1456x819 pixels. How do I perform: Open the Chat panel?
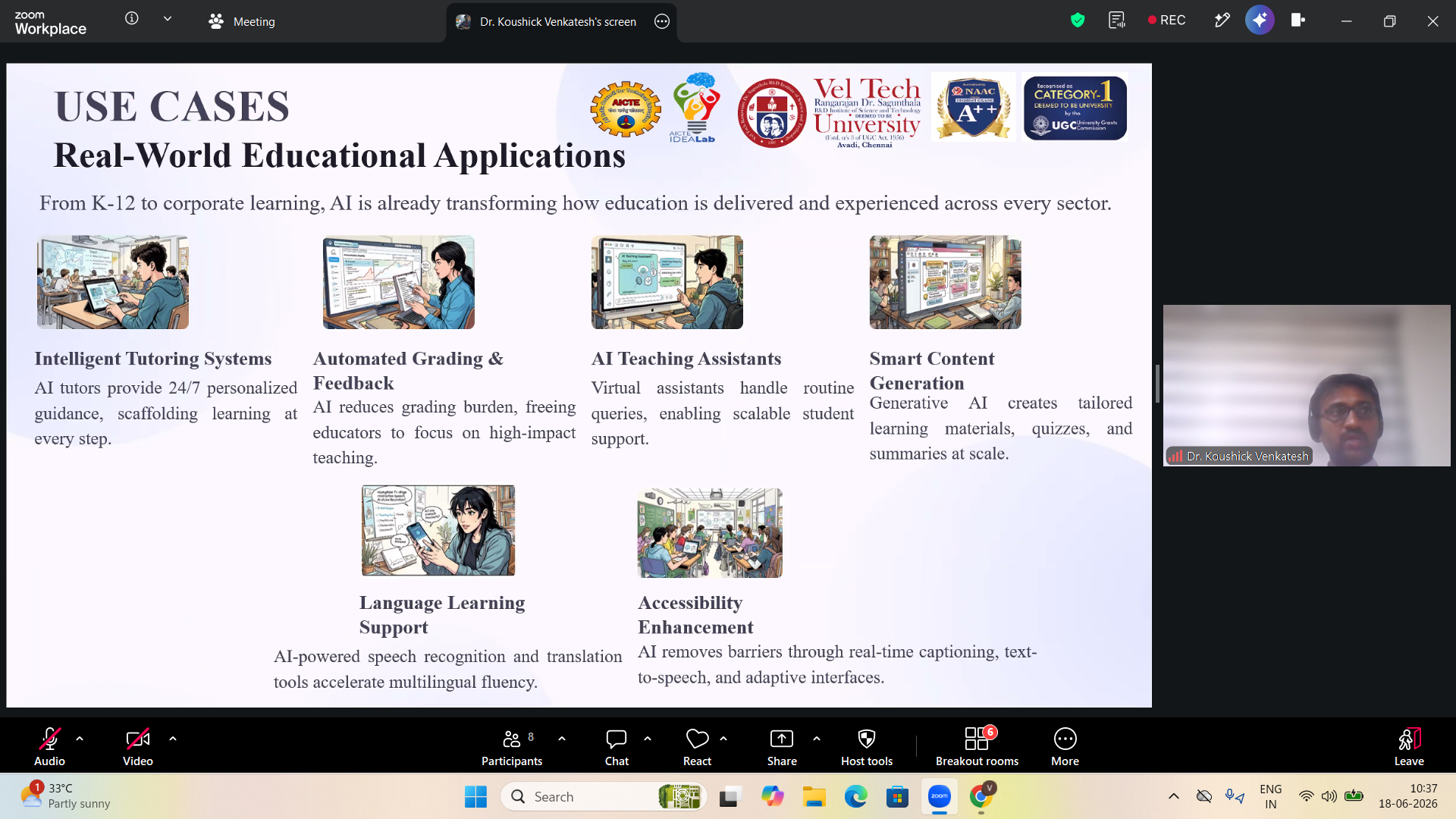click(617, 747)
